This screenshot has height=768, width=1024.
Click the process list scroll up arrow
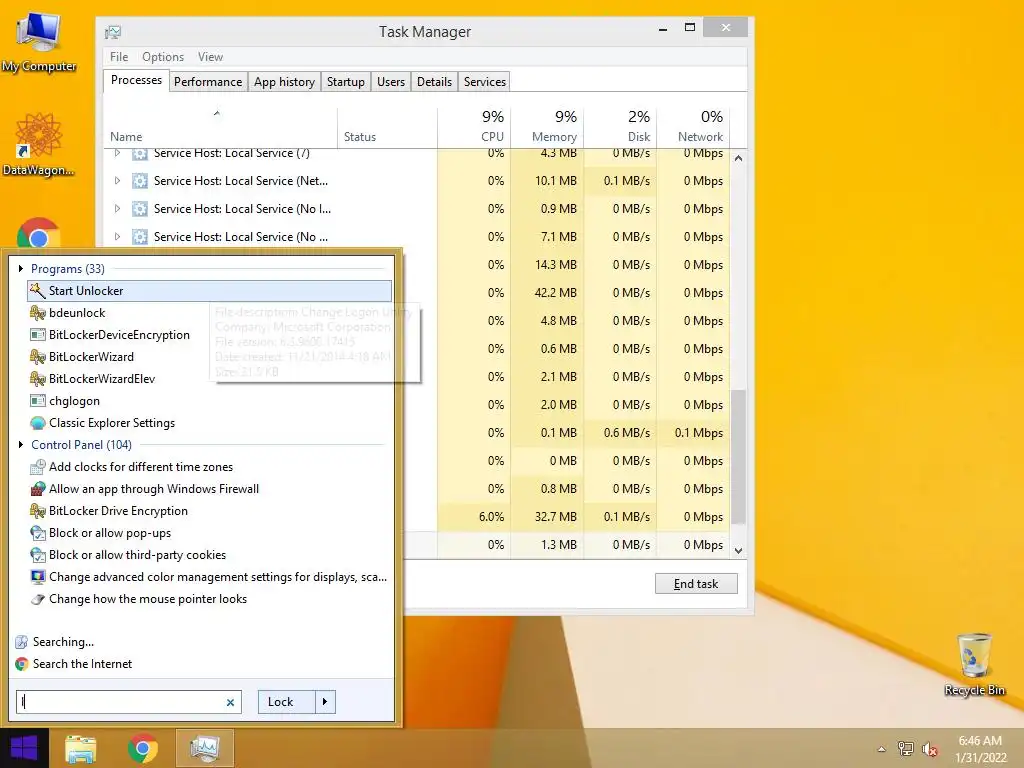tap(738, 158)
